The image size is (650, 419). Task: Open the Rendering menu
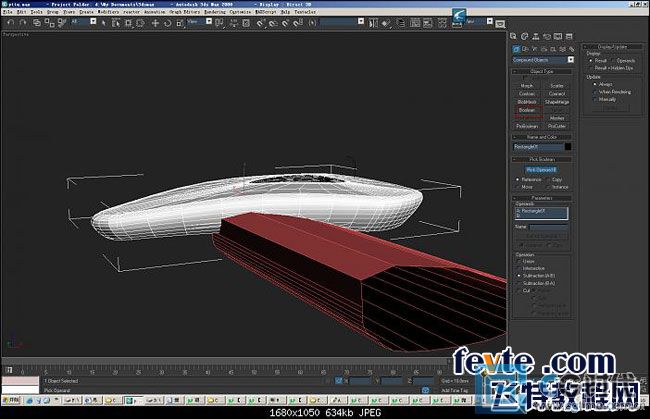(215, 12)
